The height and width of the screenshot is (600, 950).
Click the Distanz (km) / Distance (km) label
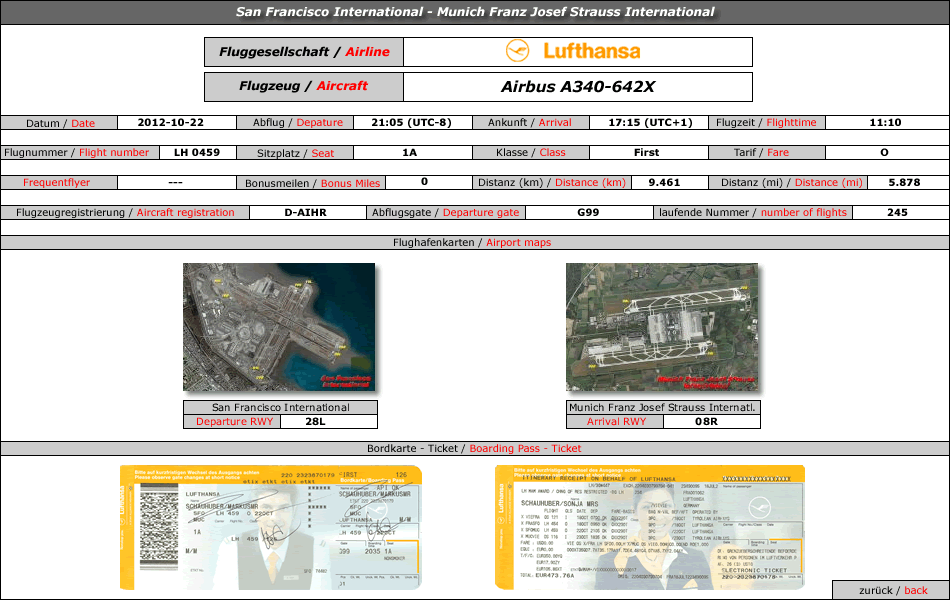click(x=551, y=182)
